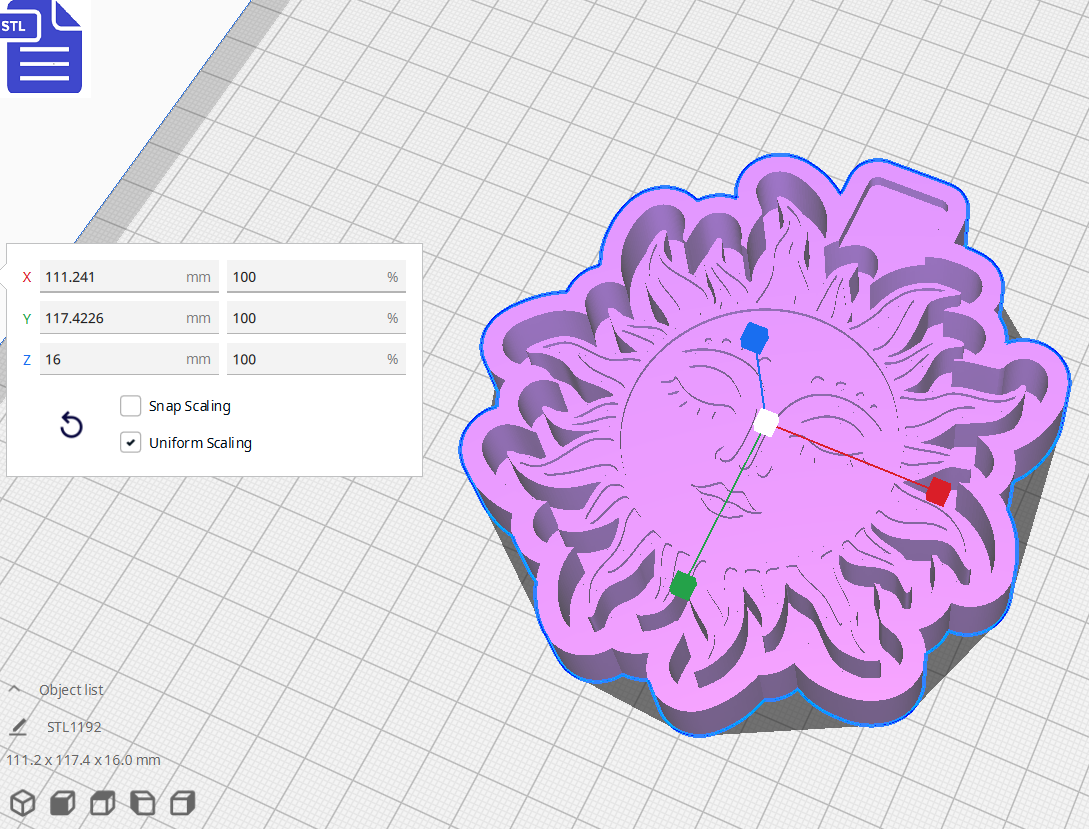Screen dimensions: 1089x829
Task: Disable Uniform Scaling
Action: [x=130, y=441]
